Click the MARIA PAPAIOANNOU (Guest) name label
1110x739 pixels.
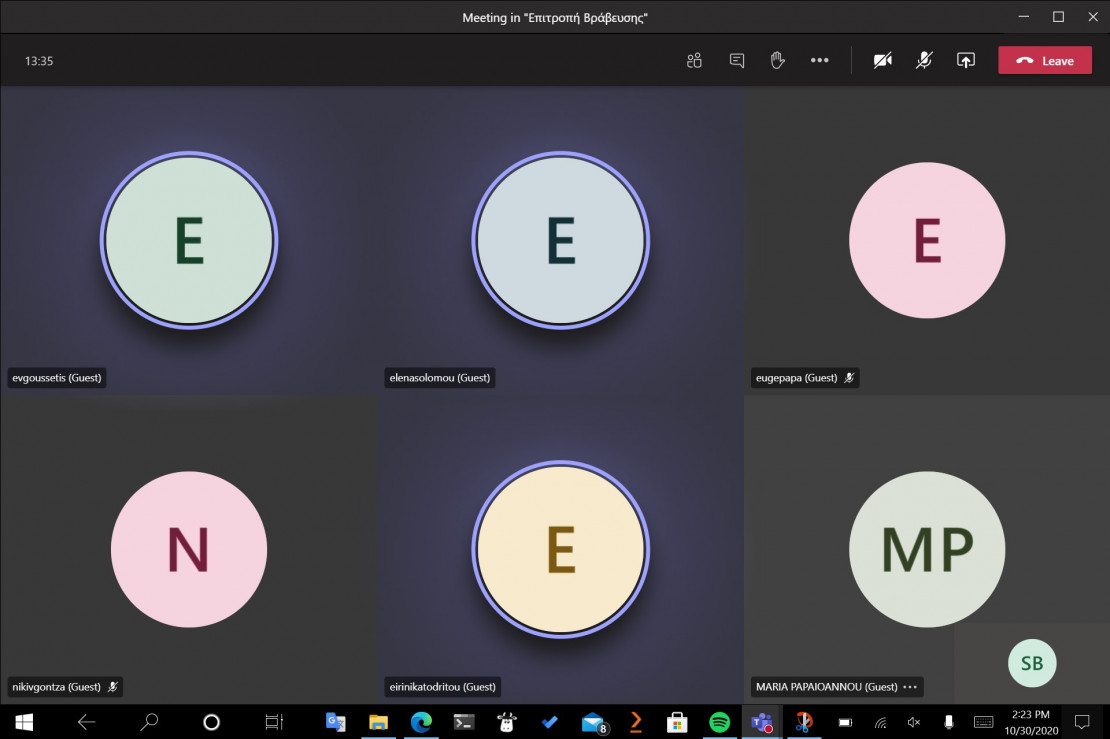click(x=826, y=687)
